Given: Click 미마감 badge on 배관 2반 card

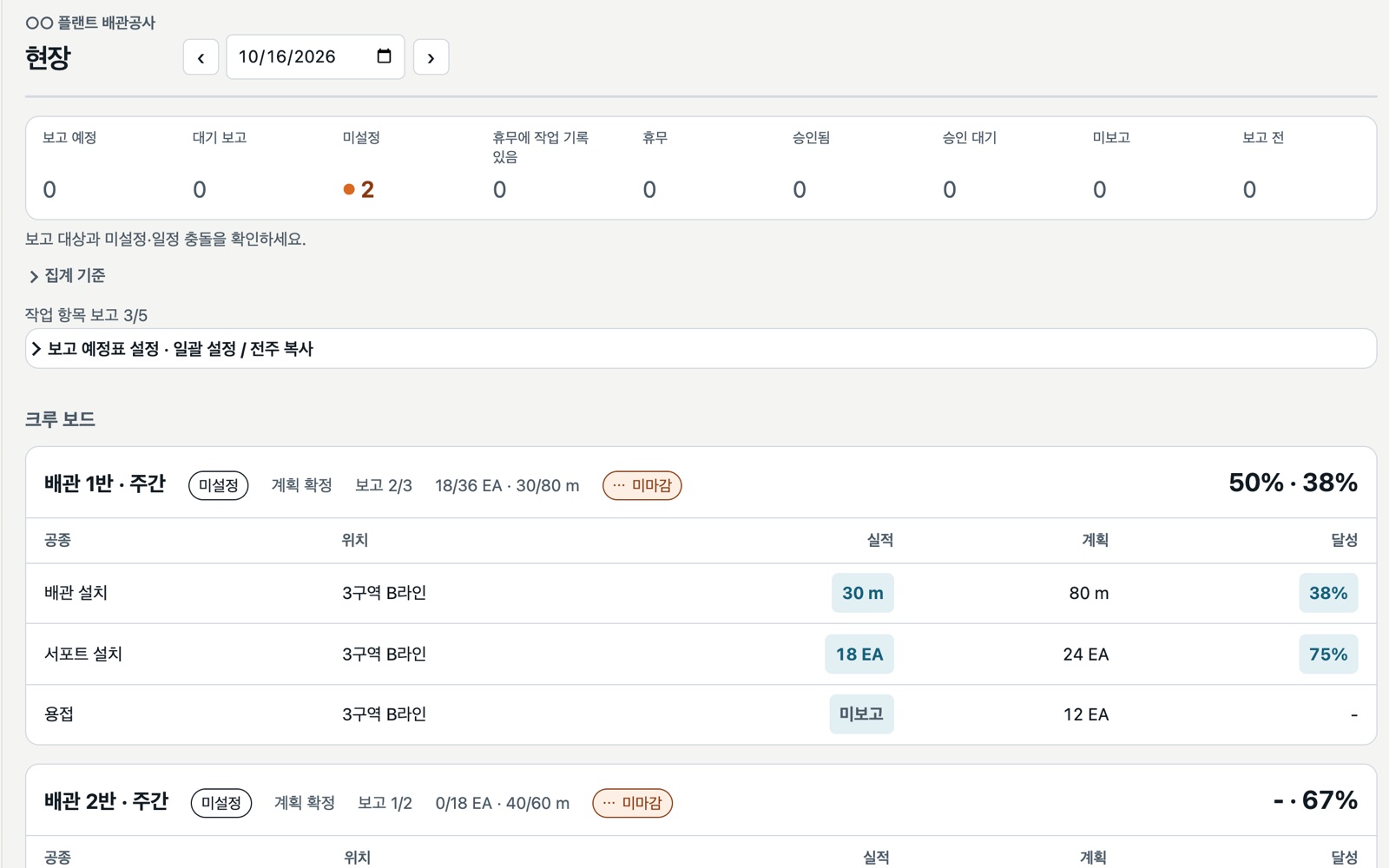Looking at the screenshot, I should [x=633, y=803].
